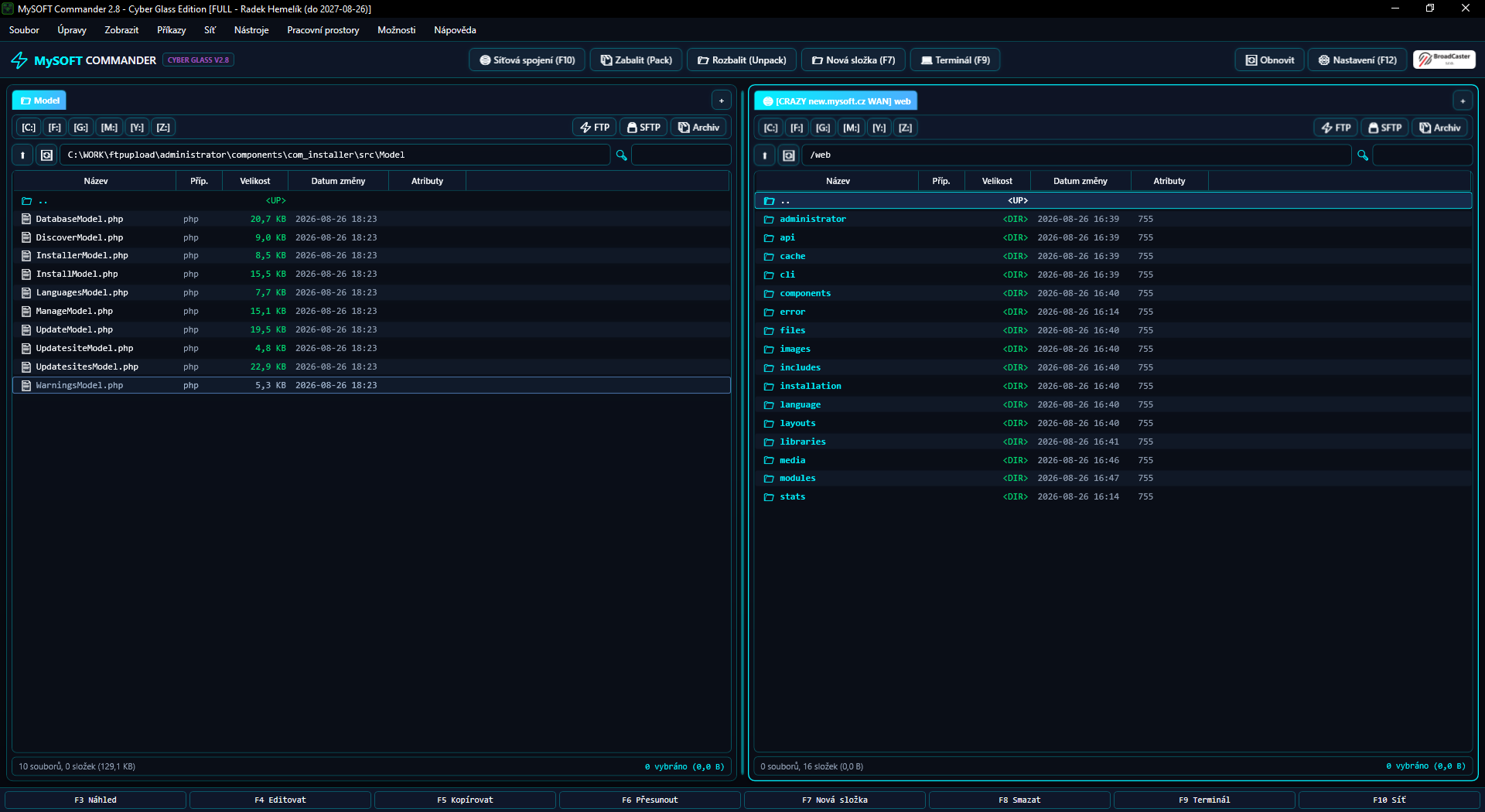1485x812 pixels.
Task: Open left panel Archiv button
Action: coord(698,128)
